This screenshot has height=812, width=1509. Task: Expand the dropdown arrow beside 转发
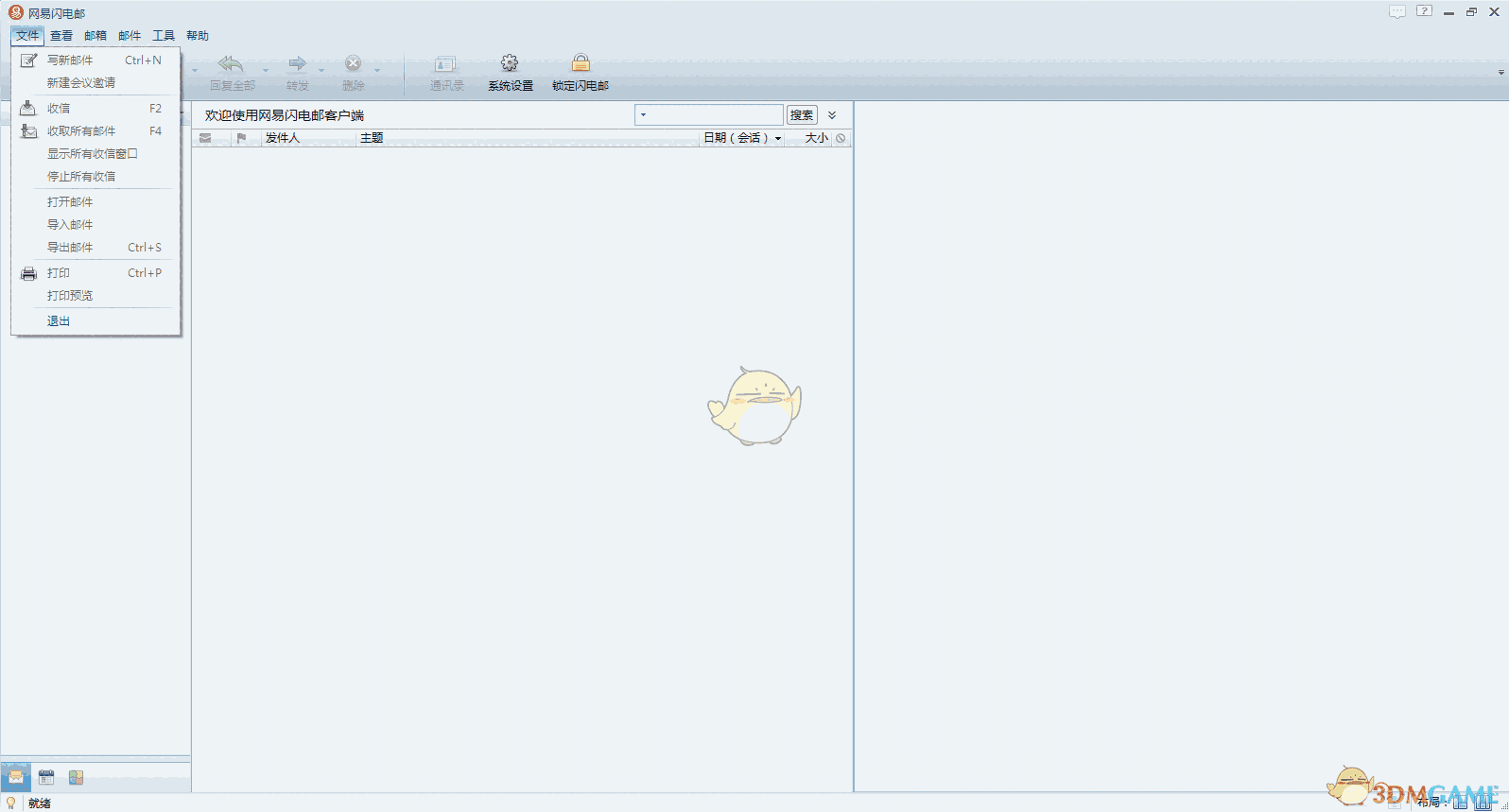321,70
